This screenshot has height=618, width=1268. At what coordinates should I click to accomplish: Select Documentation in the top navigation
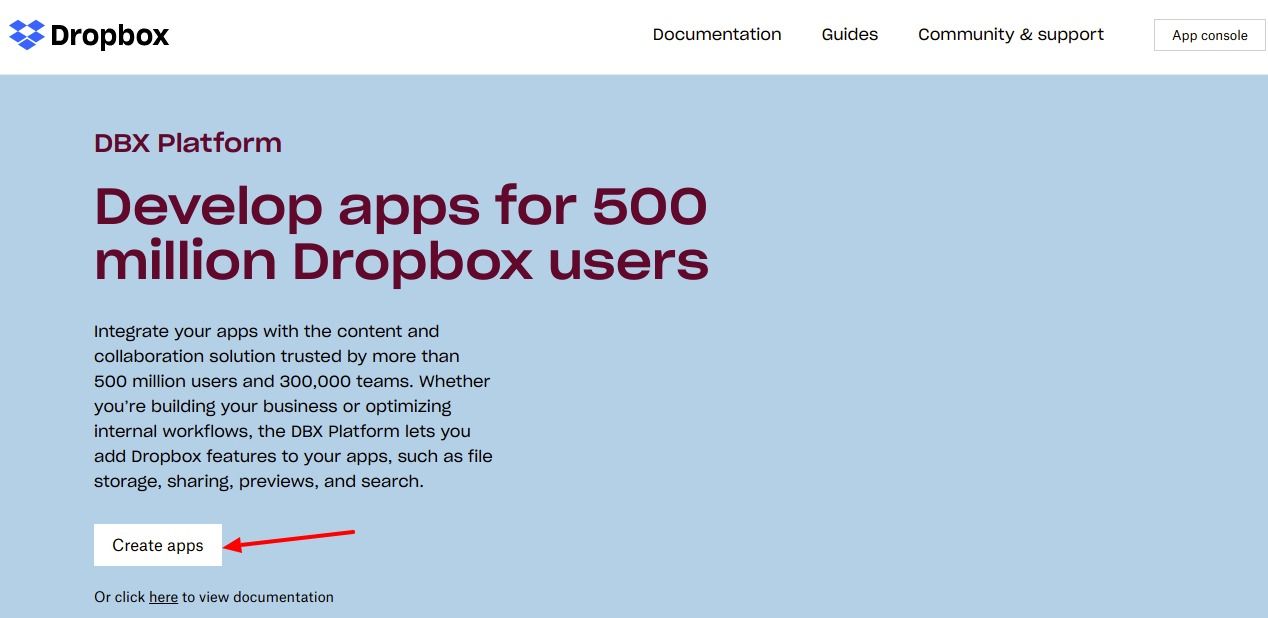point(716,34)
